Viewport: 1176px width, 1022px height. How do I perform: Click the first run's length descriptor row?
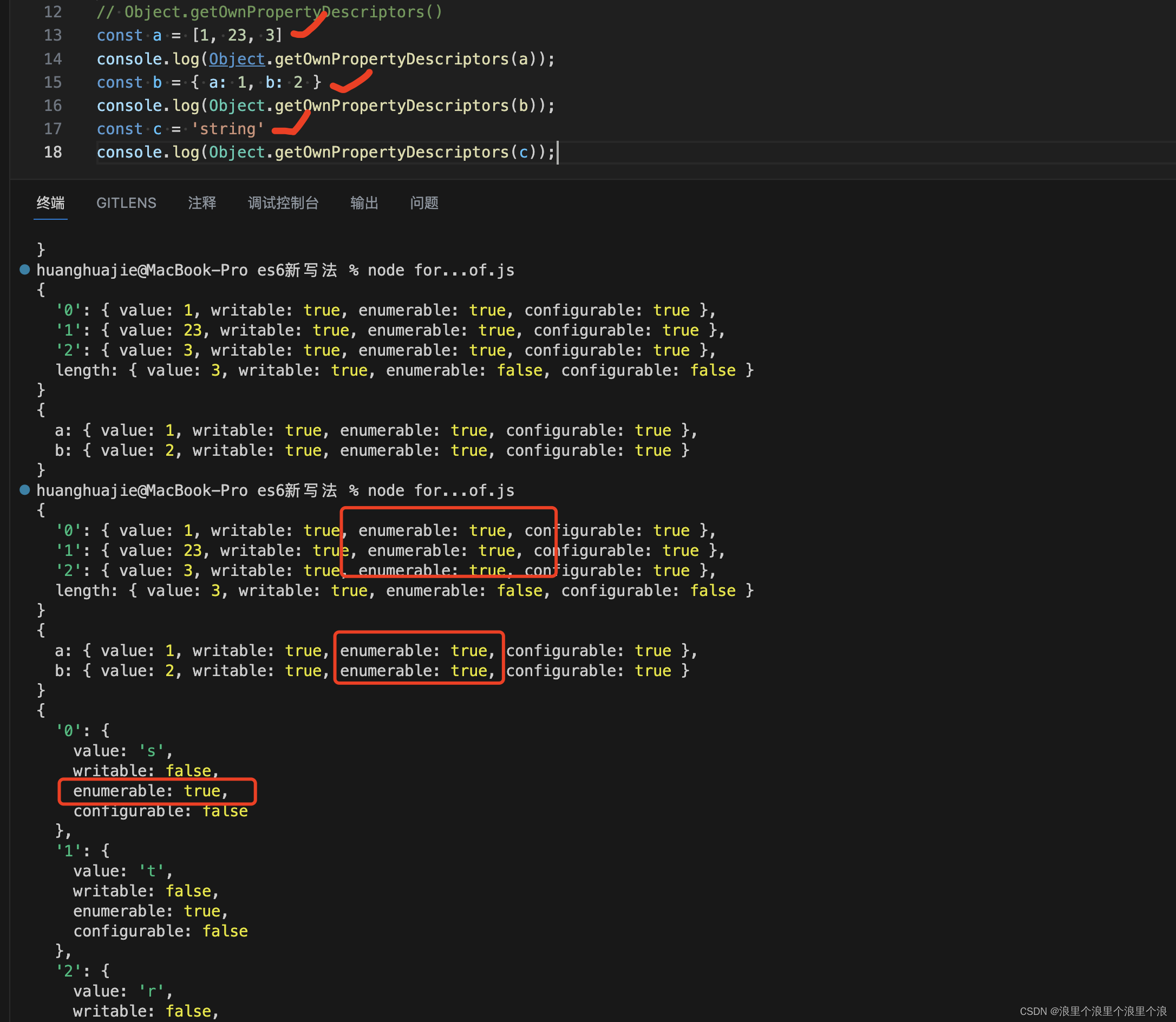[404, 370]
